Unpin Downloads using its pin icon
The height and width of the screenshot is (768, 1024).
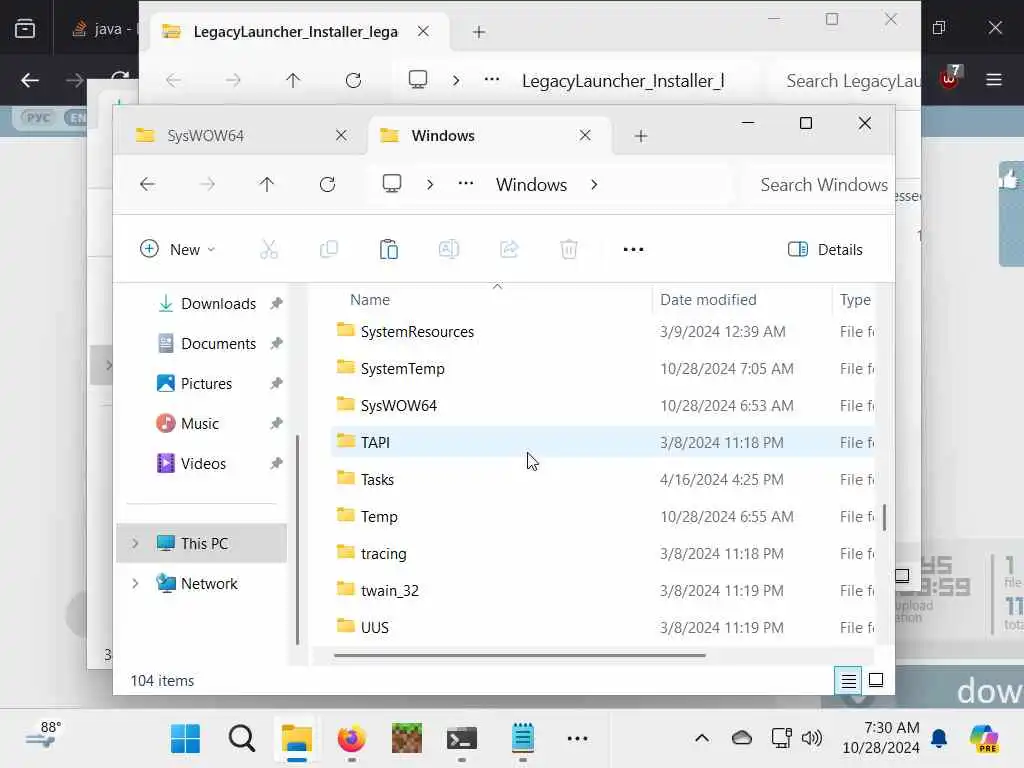pos(276,304)
